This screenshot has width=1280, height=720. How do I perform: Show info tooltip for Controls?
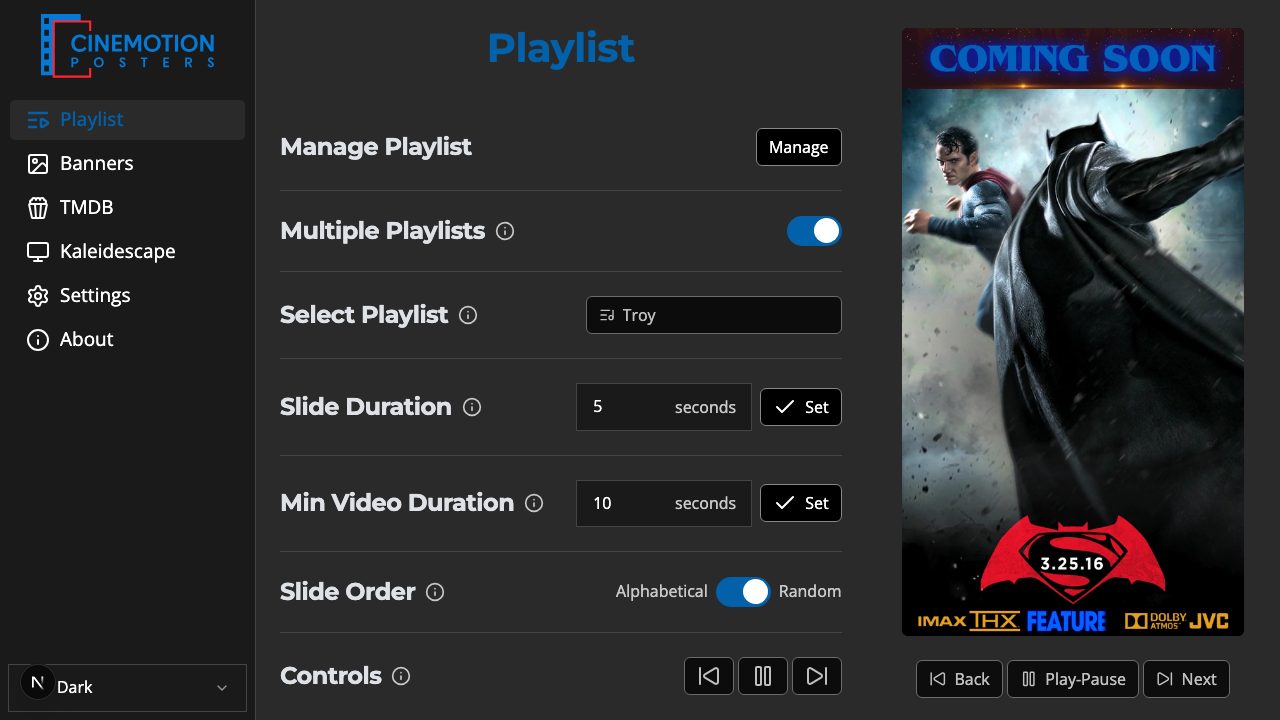(x=401, y=677)
